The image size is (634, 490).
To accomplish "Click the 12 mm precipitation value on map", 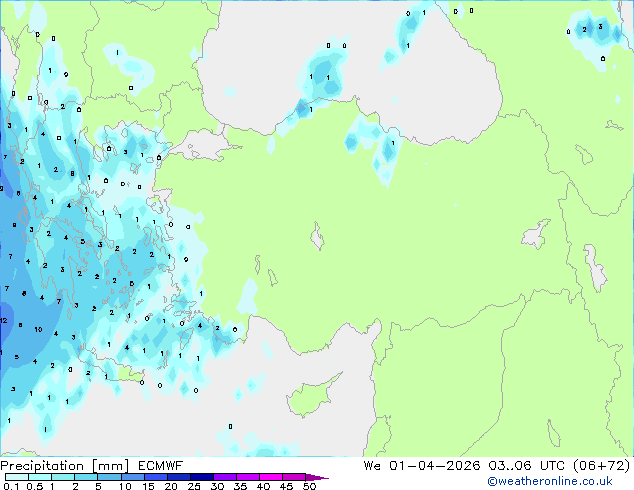I will pos(4,321).
